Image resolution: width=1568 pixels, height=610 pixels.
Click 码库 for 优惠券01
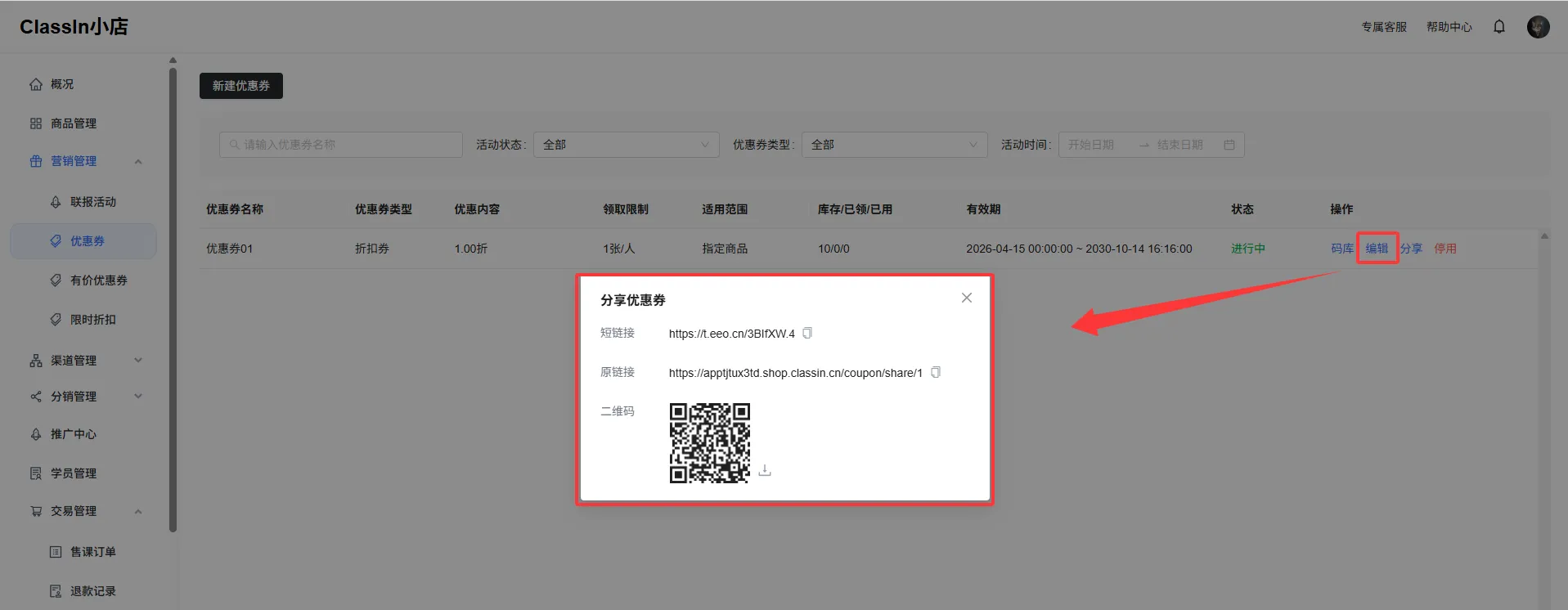click(1342, 249)
